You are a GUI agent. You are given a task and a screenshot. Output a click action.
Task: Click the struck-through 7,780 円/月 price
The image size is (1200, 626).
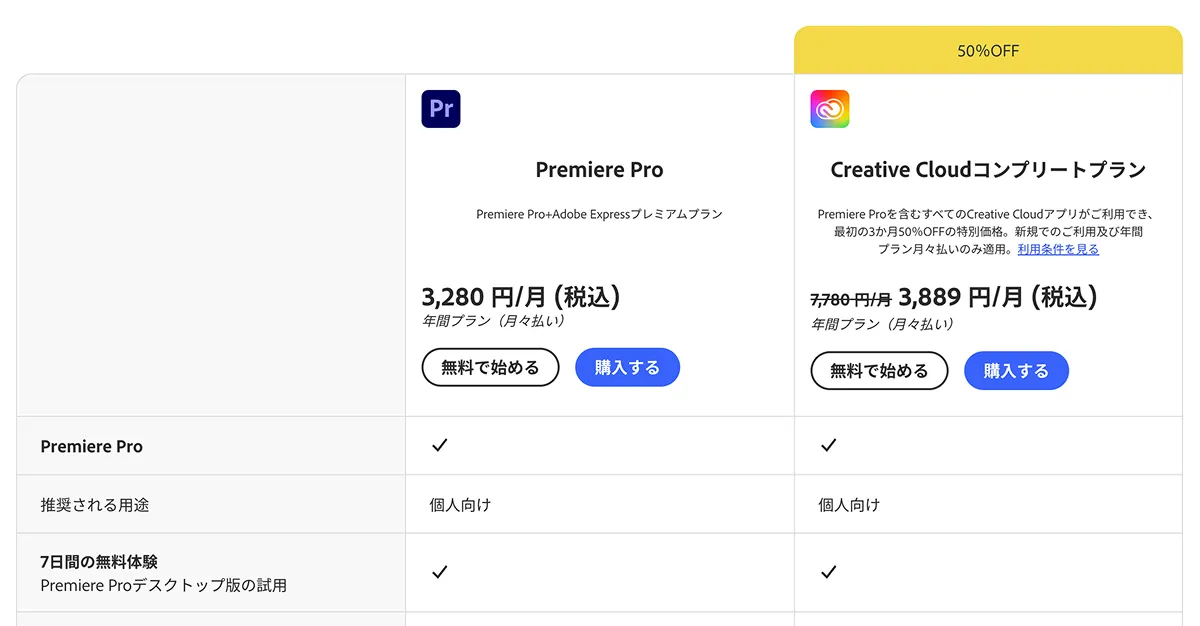point(850,299)
